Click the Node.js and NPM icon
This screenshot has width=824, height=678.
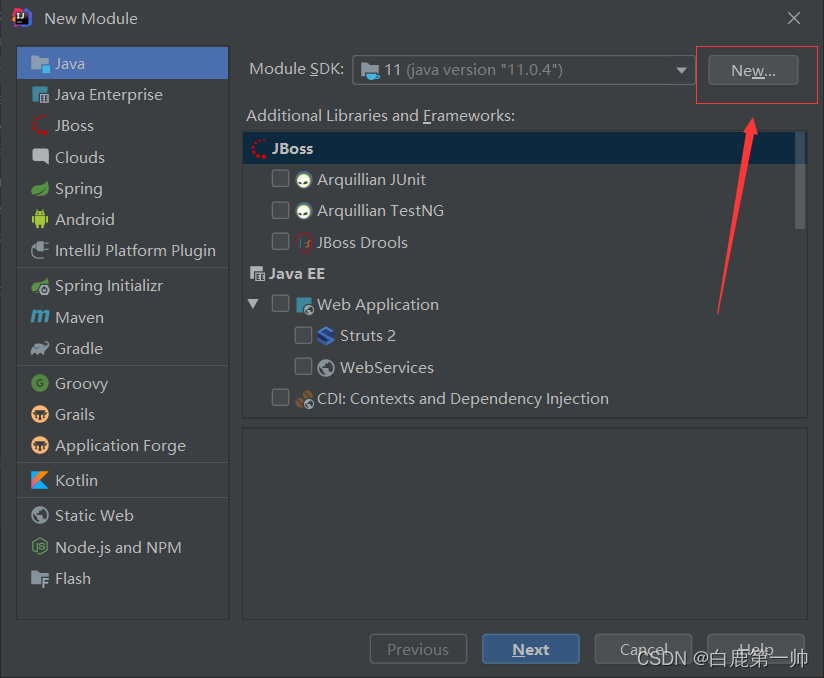coord(40,547)
